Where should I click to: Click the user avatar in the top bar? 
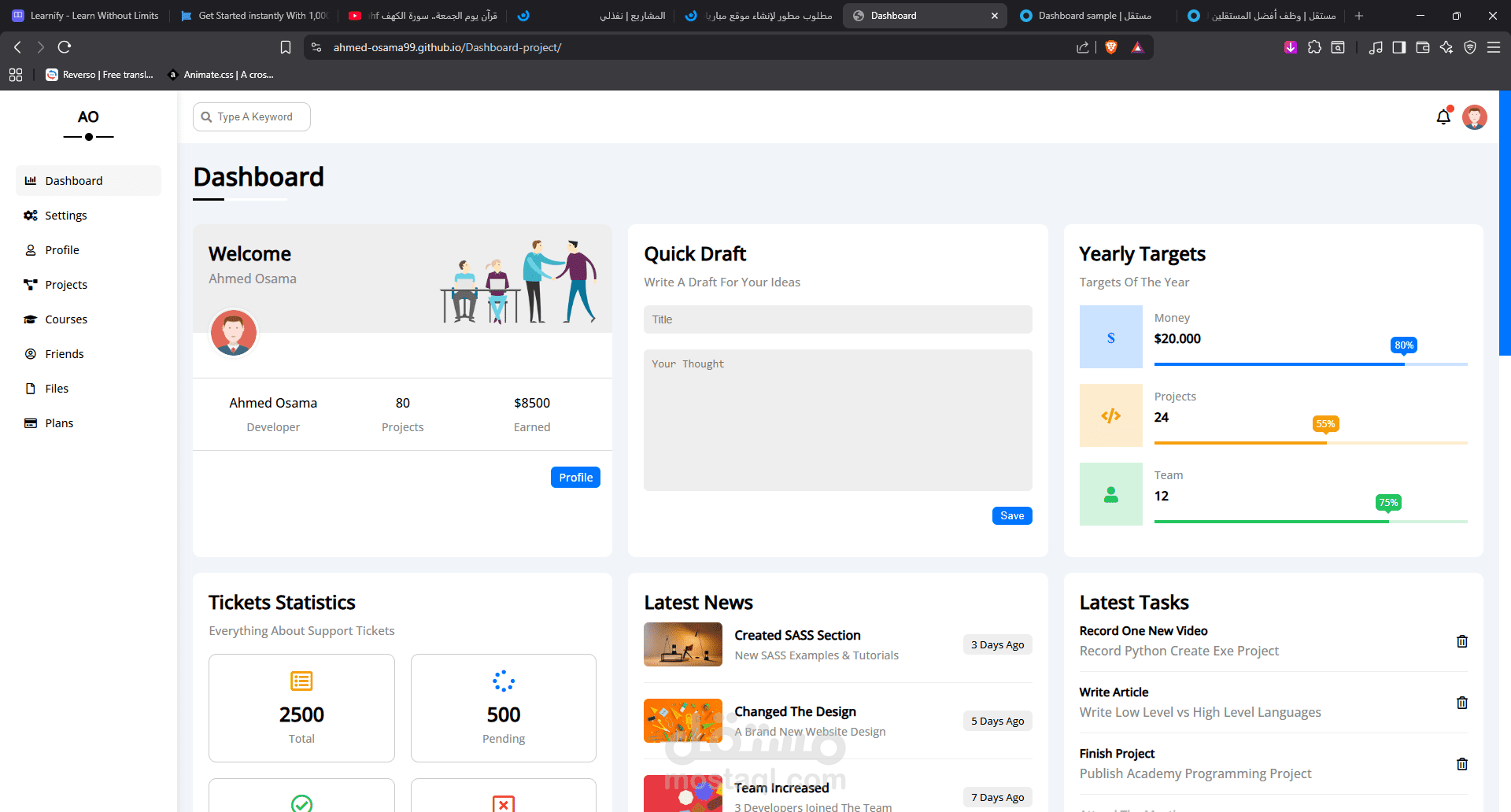[1475, 116]
